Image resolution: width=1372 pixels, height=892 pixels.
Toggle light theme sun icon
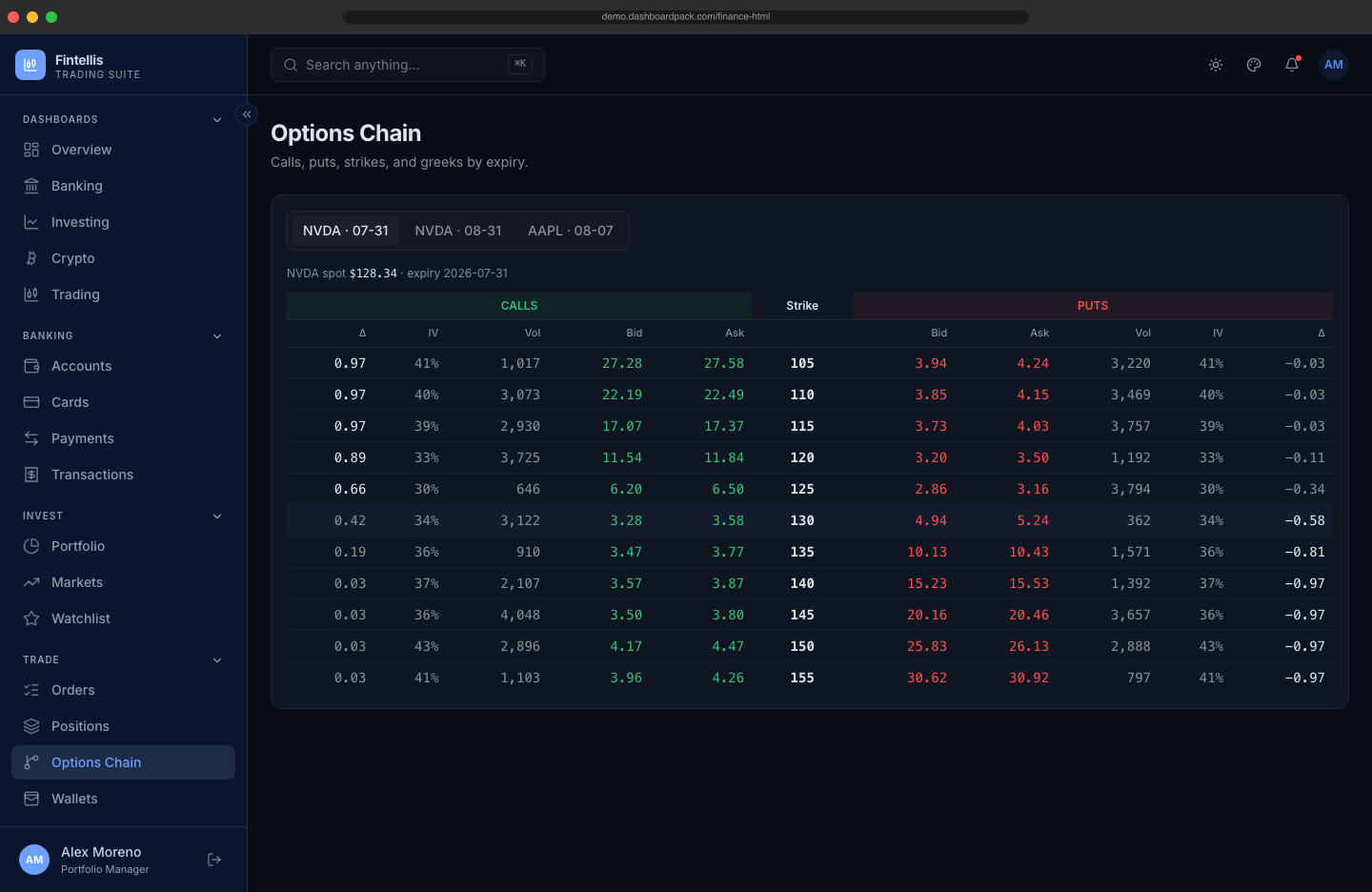[1216, 65]
